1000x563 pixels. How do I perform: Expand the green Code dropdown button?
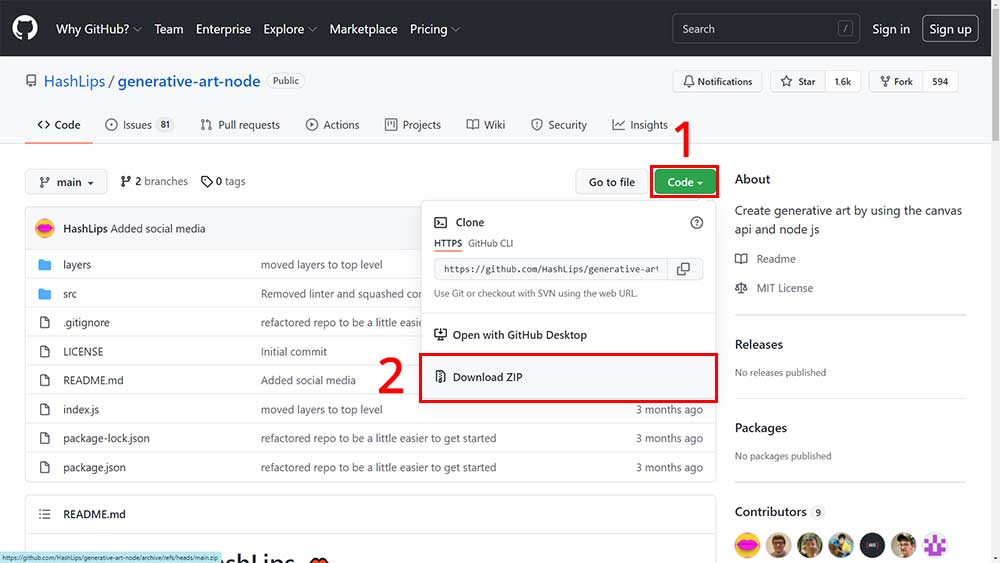point(685,182)
